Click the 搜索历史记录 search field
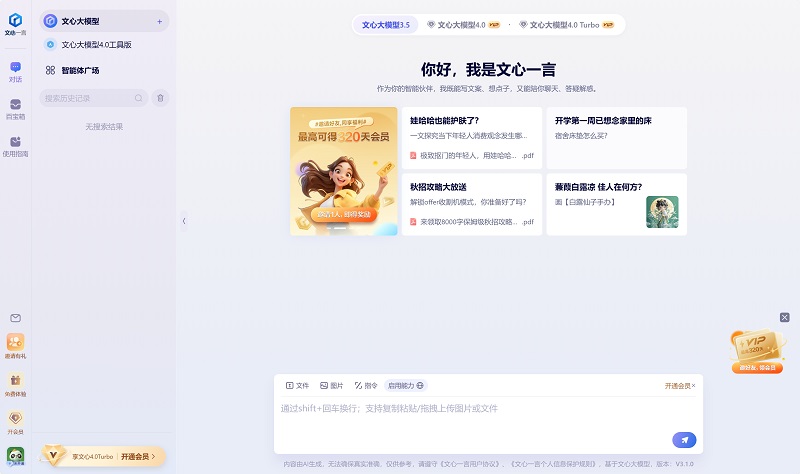 (94, 98)
